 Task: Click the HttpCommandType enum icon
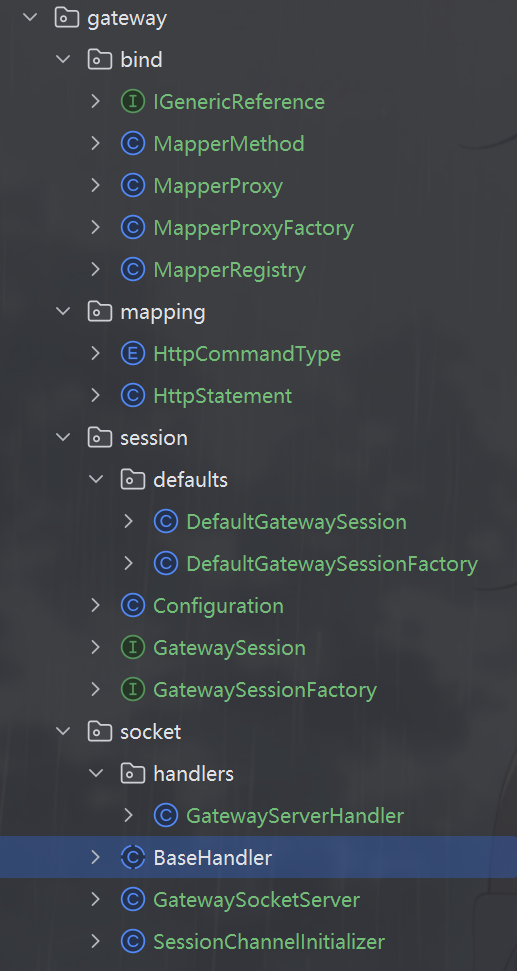click(133, 354)
